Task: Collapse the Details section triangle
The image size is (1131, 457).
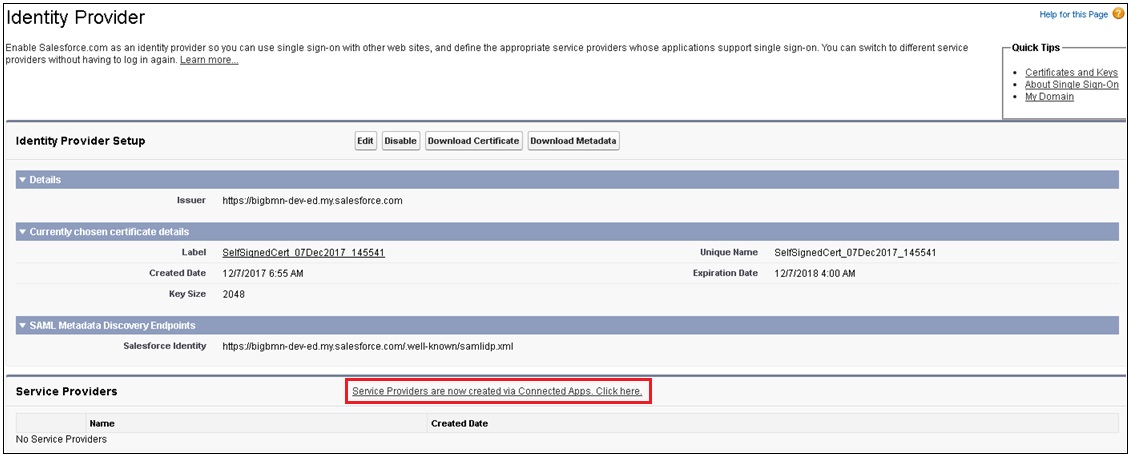Action: [x=22, y=179]
